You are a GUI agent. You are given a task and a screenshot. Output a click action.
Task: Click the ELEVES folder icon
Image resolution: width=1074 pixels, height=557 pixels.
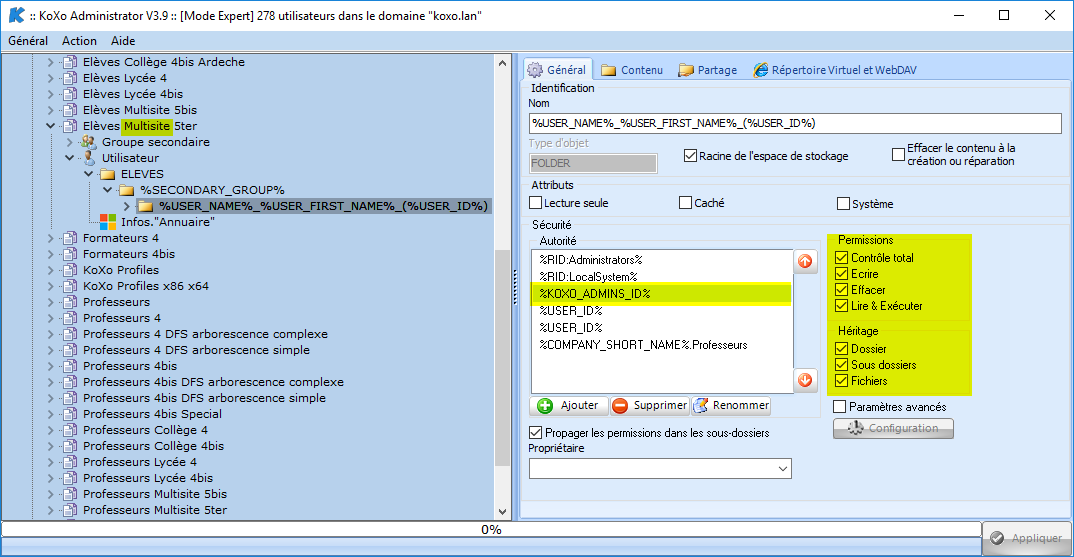click(x=108, y=174)
